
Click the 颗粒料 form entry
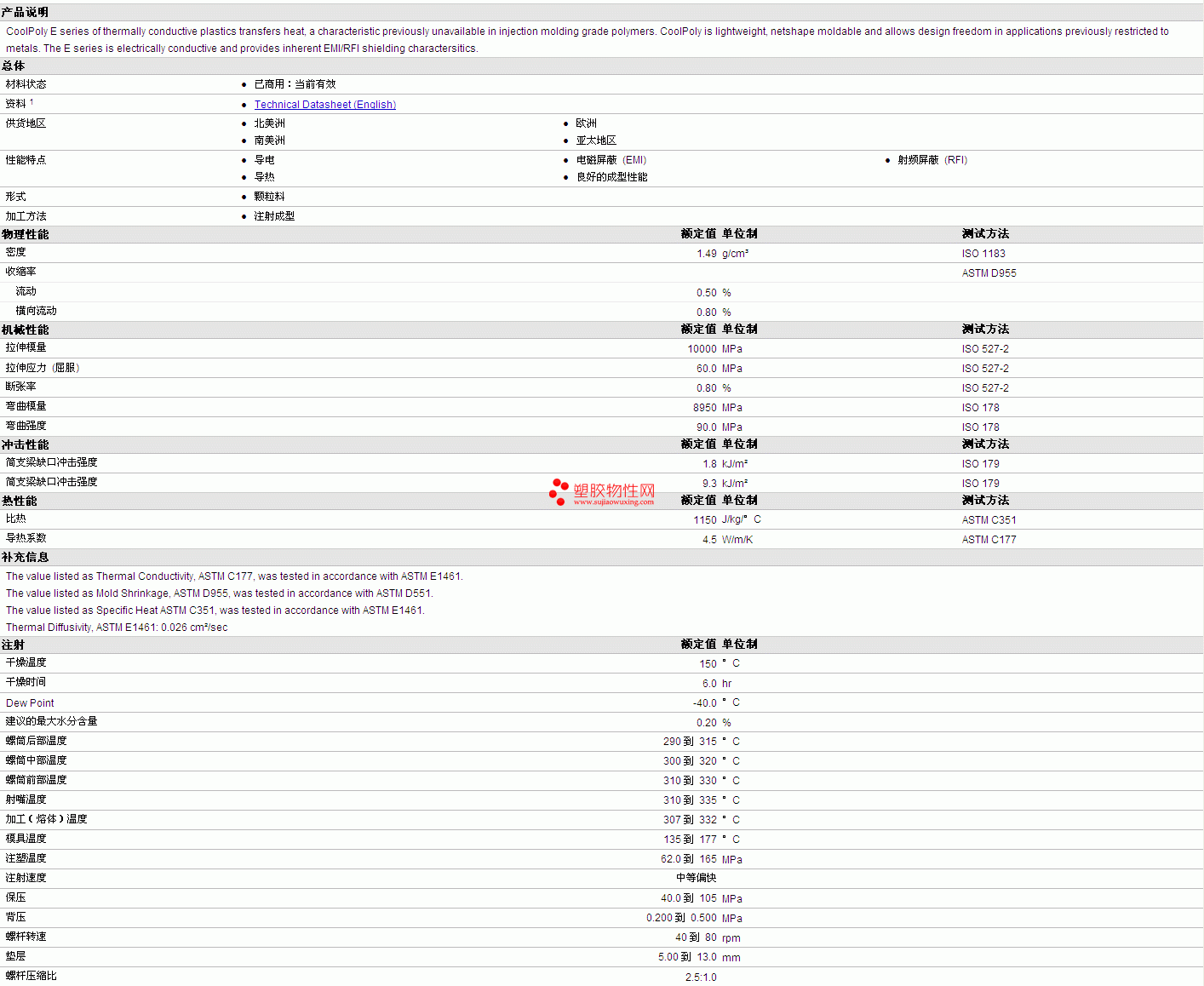270,197
